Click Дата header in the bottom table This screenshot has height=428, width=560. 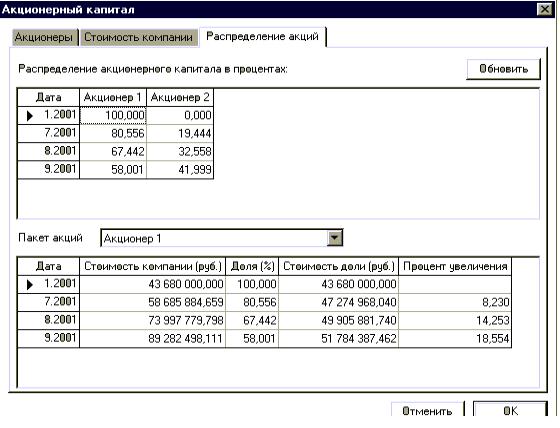tap(49, 267)
